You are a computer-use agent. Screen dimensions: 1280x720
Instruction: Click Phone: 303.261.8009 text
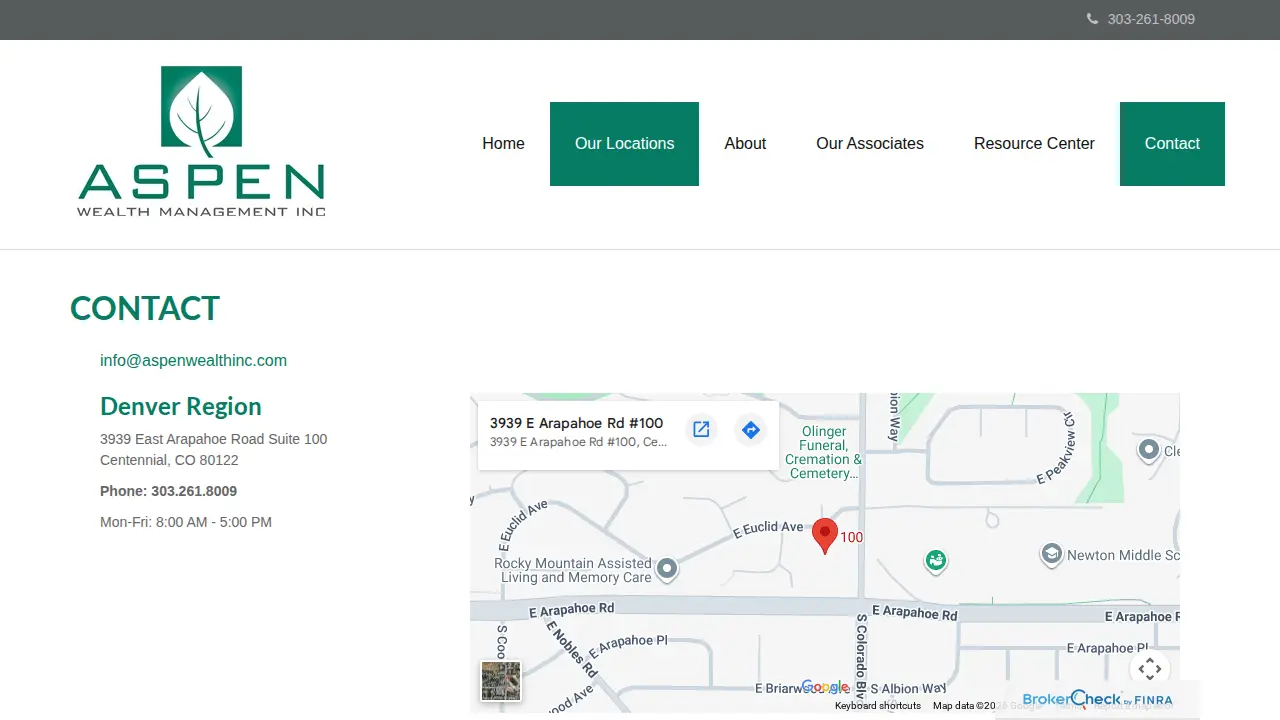pos(168,491)
